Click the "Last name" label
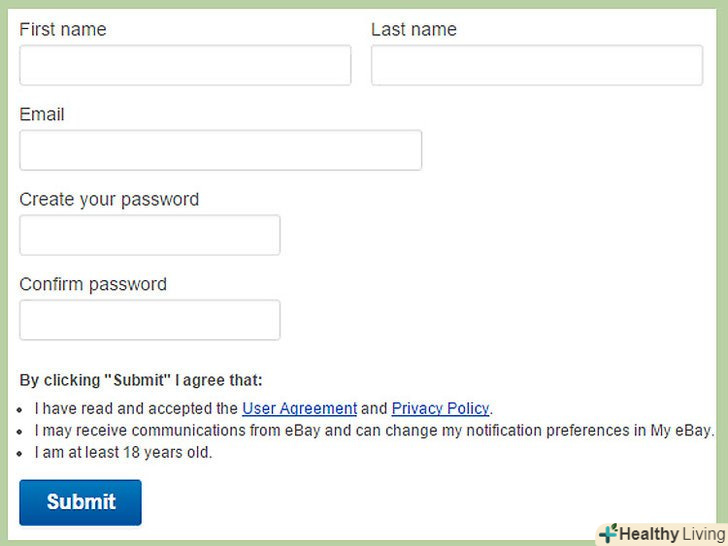Image resolution: width=728 pixels, height=546 pixels. click(x=413, y=30)
